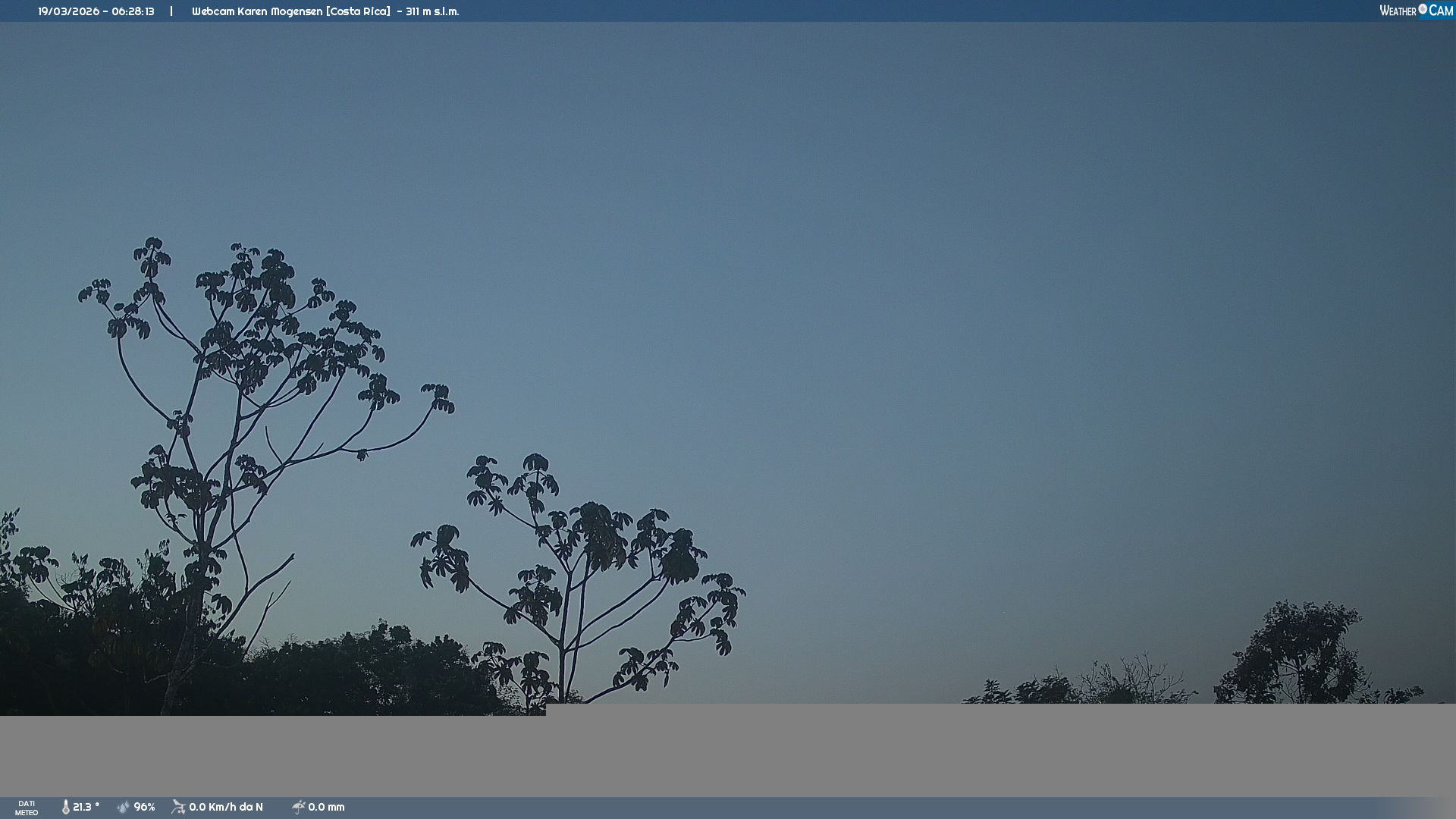Click the 19/03/2026 date text
Screen dimensions: 1456x819
[69, 11]
